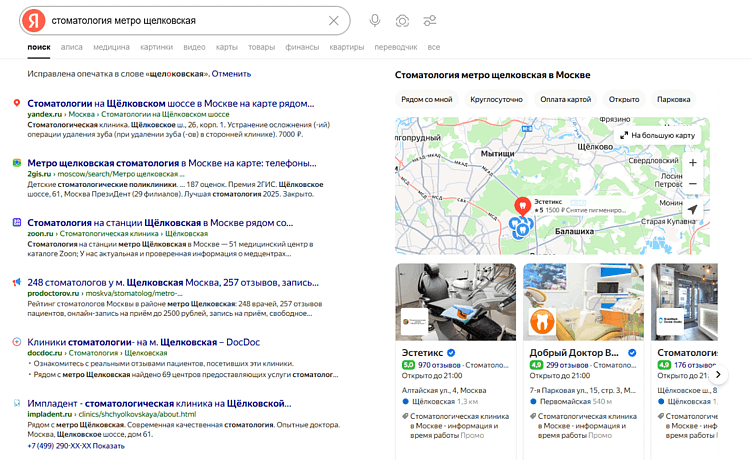Screen dimensions: 751x460
Task: Click prodoctorov favicon next to fourth result
Action: click(x=17, y=282)
